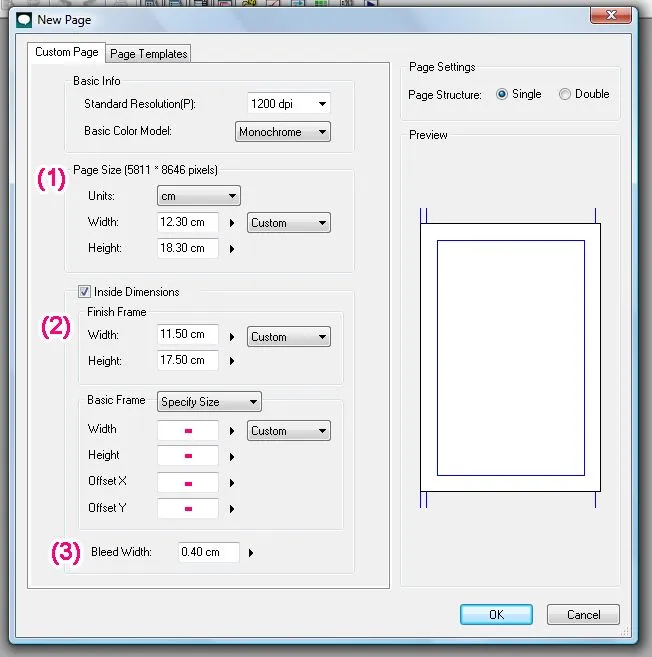The height and width of the screenshot is (657, 652).
Task: Expand the Units cm dropdown
Action: tap(198, 196)
